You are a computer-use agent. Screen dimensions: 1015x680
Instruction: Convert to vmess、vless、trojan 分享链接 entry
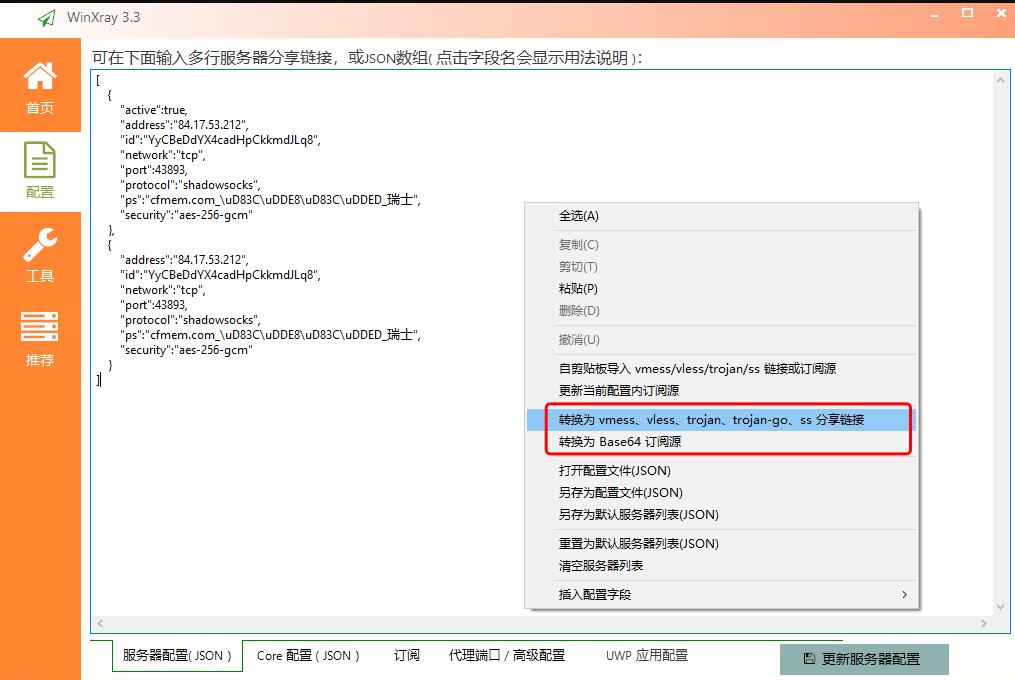coord(721,420)
